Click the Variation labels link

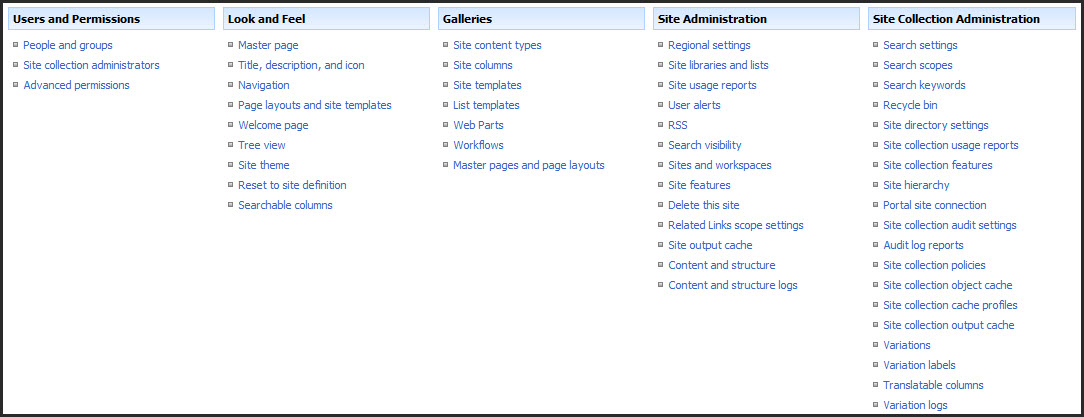919,365
